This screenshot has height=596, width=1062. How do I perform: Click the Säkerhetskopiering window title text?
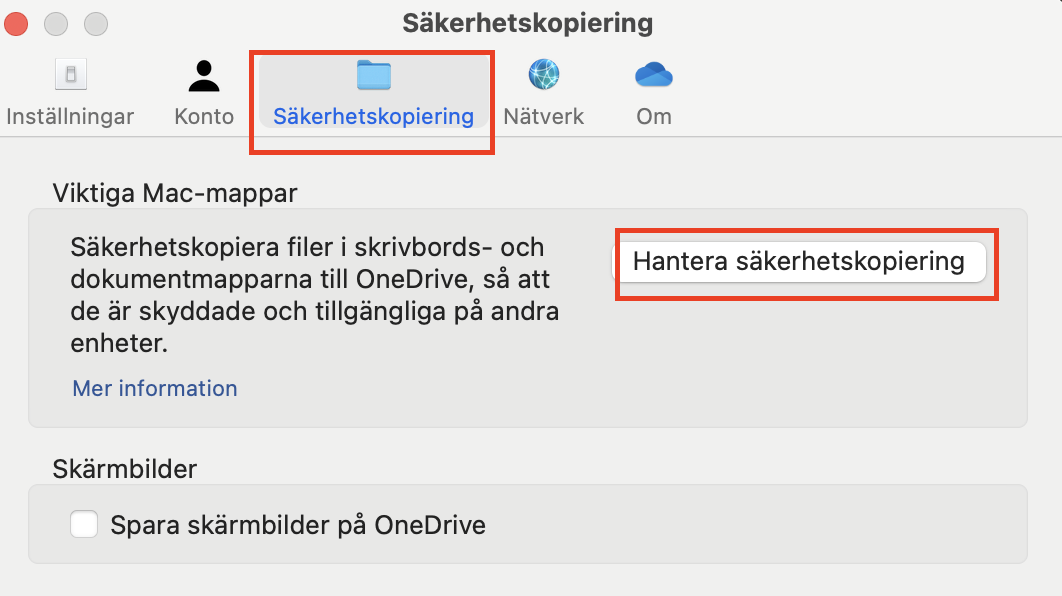click(527, 23)
